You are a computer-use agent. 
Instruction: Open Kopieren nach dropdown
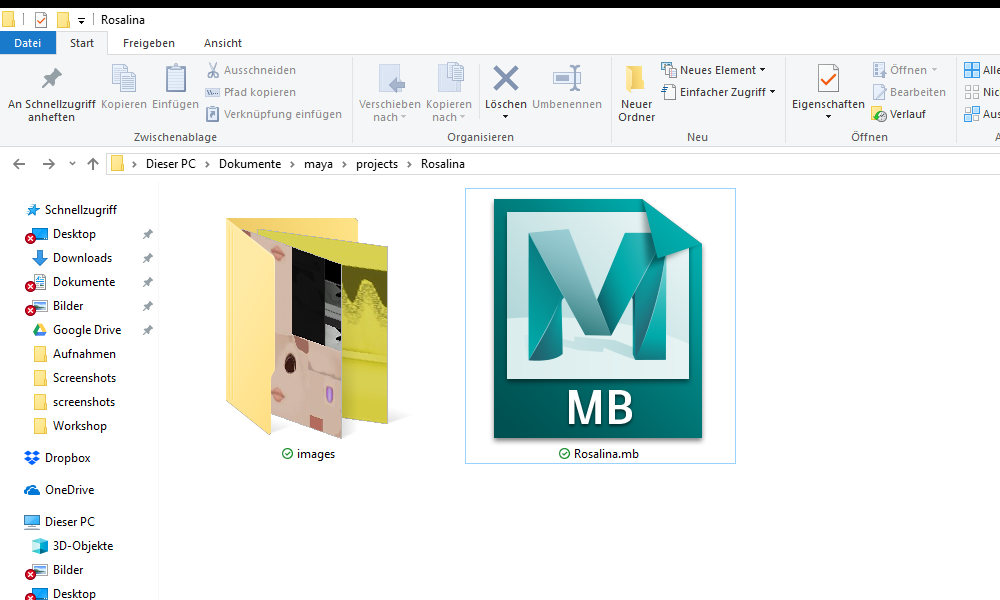(449, 93)
